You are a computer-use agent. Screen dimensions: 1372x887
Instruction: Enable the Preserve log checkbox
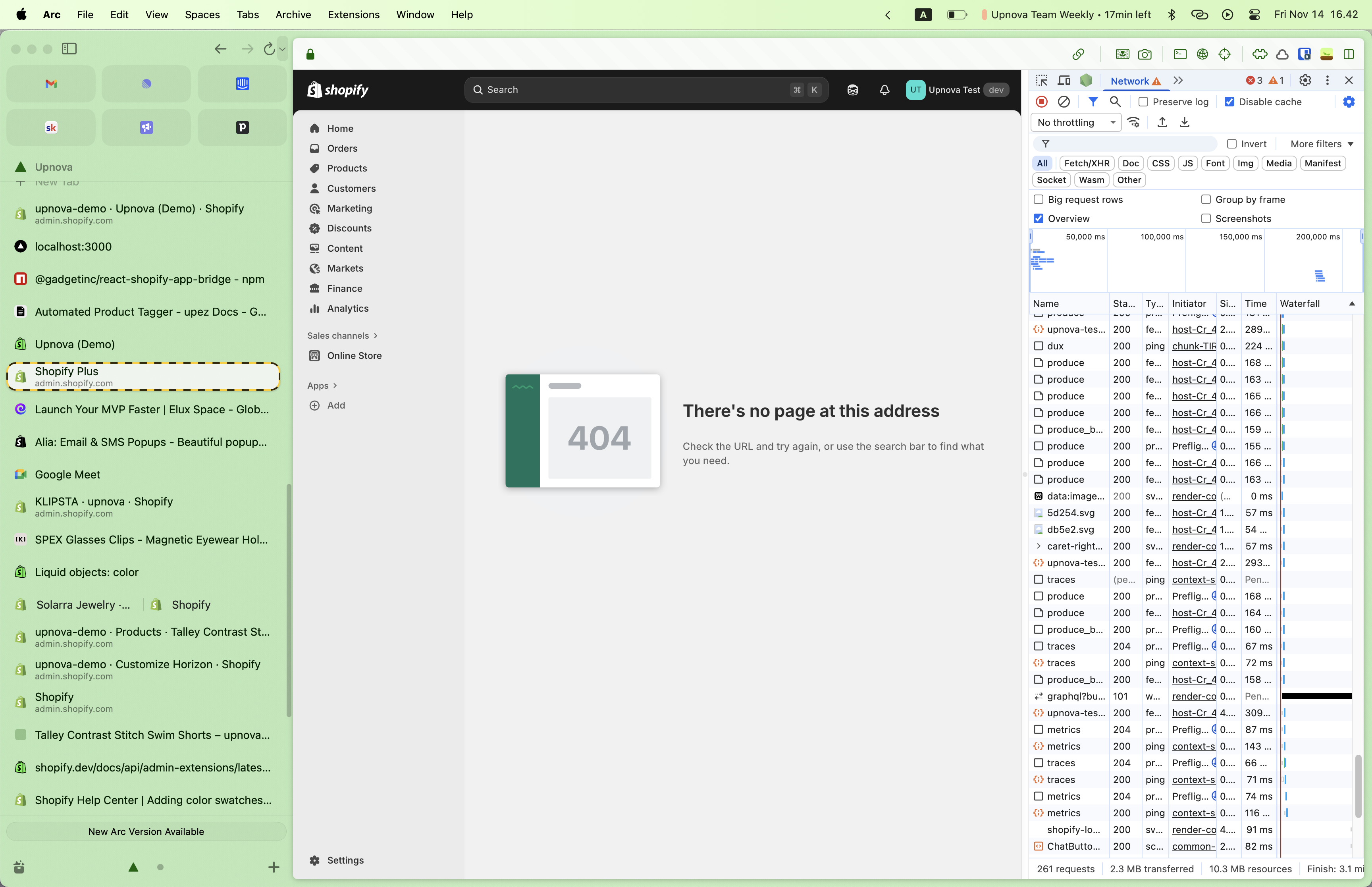coord(1143,102)
